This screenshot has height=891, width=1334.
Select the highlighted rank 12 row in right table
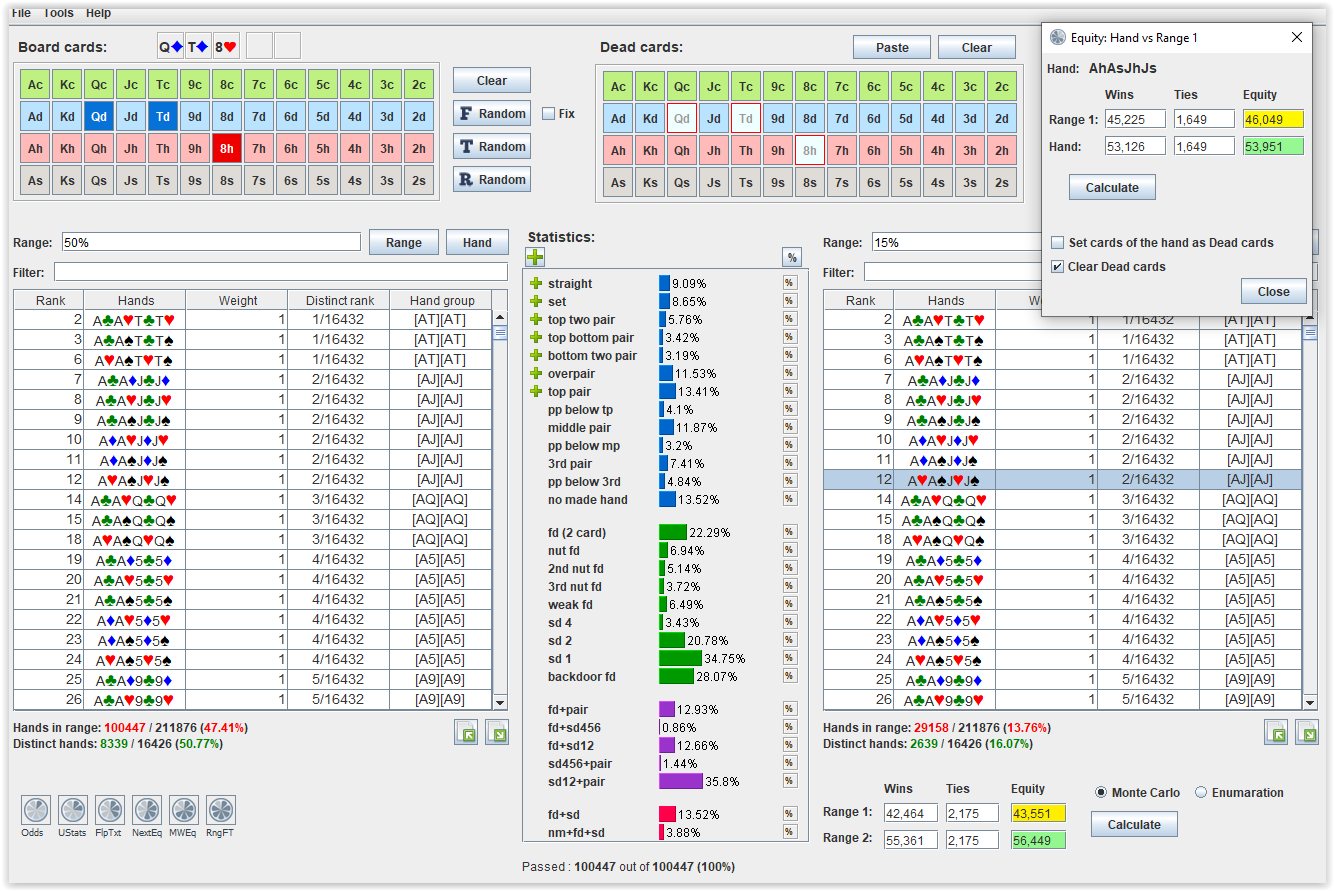1062,480
